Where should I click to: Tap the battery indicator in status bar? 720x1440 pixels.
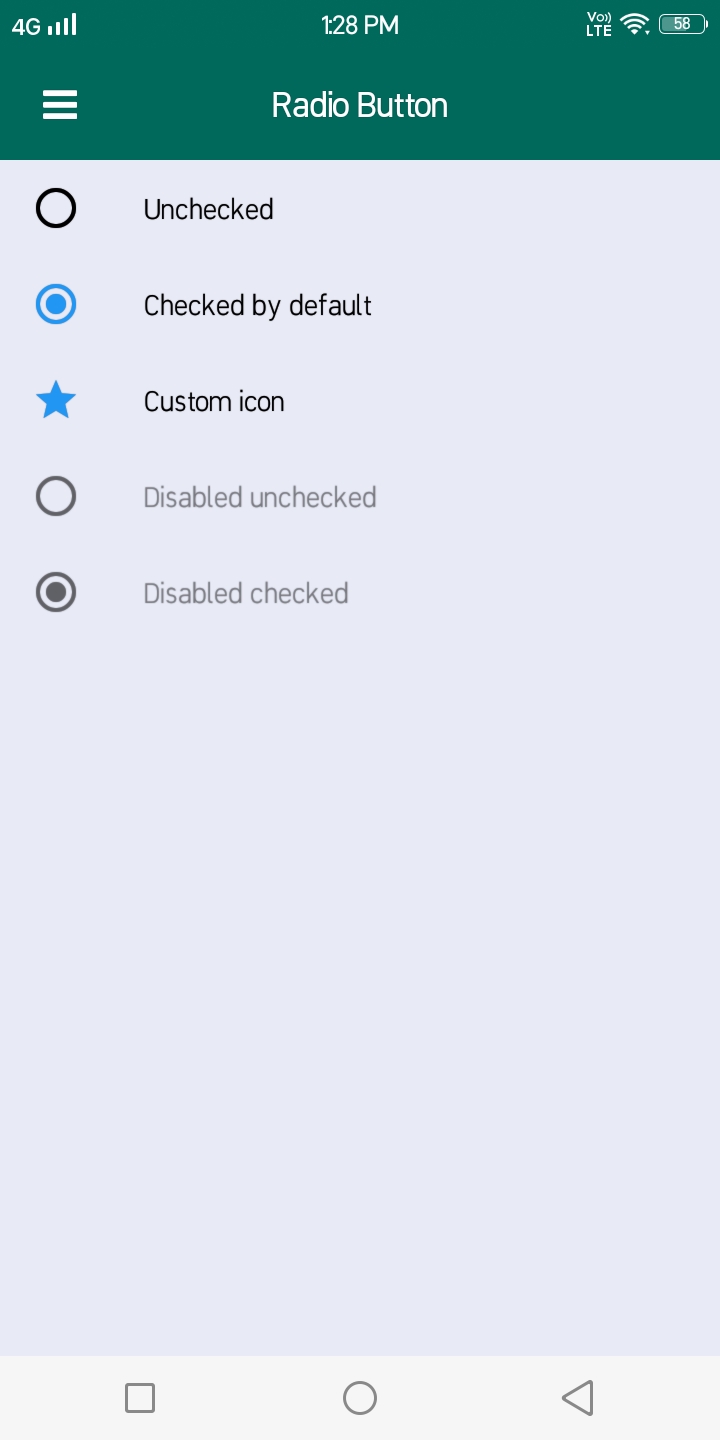[682, 24]
